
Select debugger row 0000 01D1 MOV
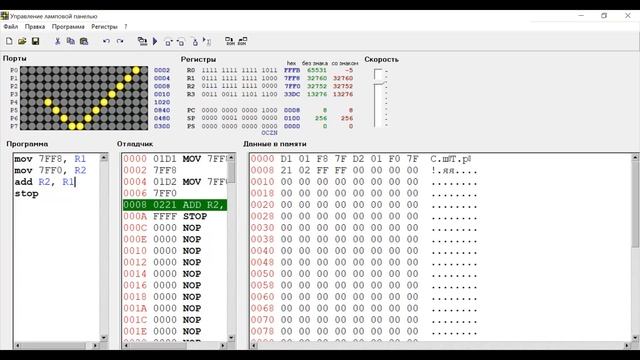pos(175,159)
